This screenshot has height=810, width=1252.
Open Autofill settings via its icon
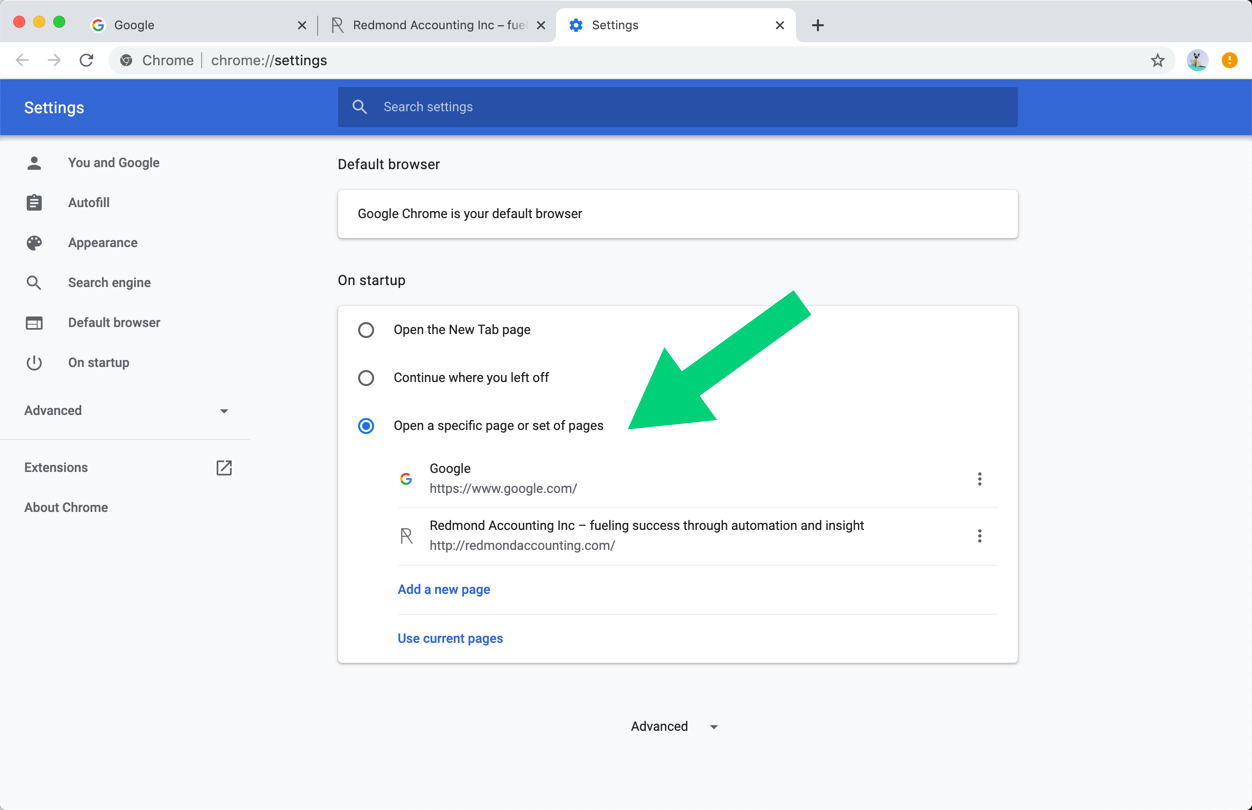(x=35, y=202)
